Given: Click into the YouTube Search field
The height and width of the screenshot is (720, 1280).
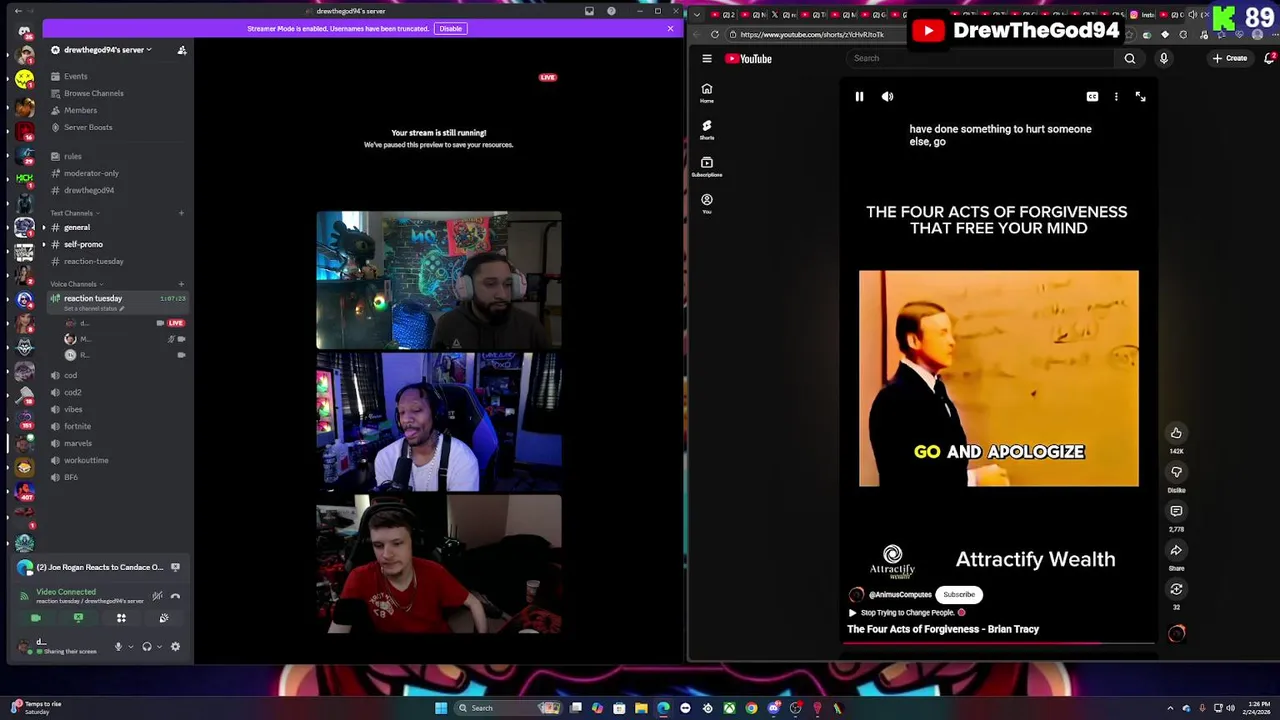Looking at the screenshot, I should 980,58.
